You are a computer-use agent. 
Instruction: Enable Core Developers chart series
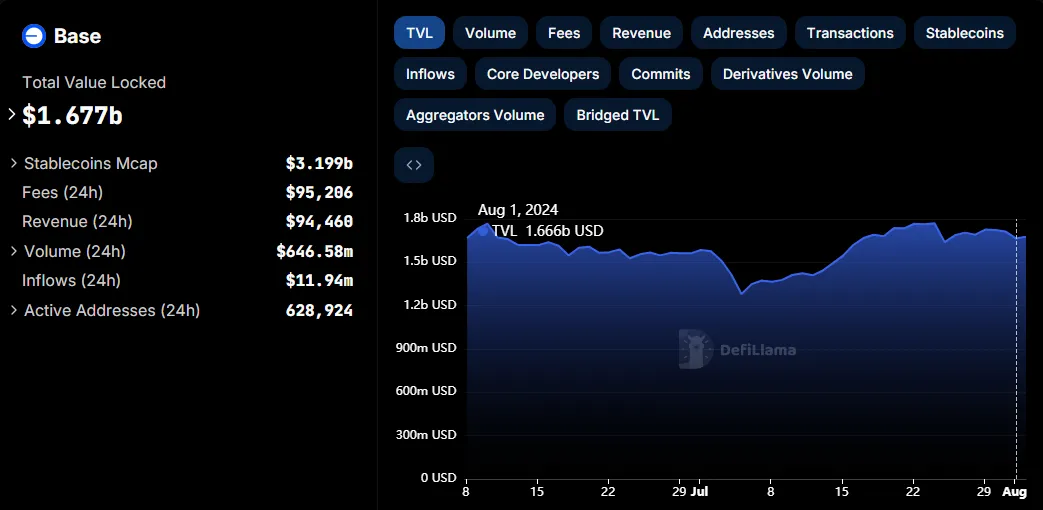point(543,74)
